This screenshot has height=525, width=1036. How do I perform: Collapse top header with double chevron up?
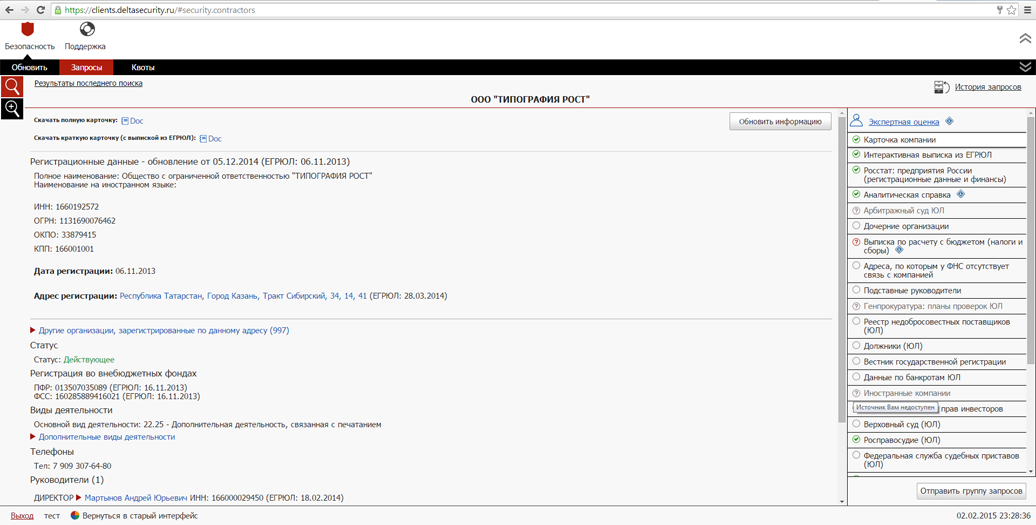pos(1025,38)
